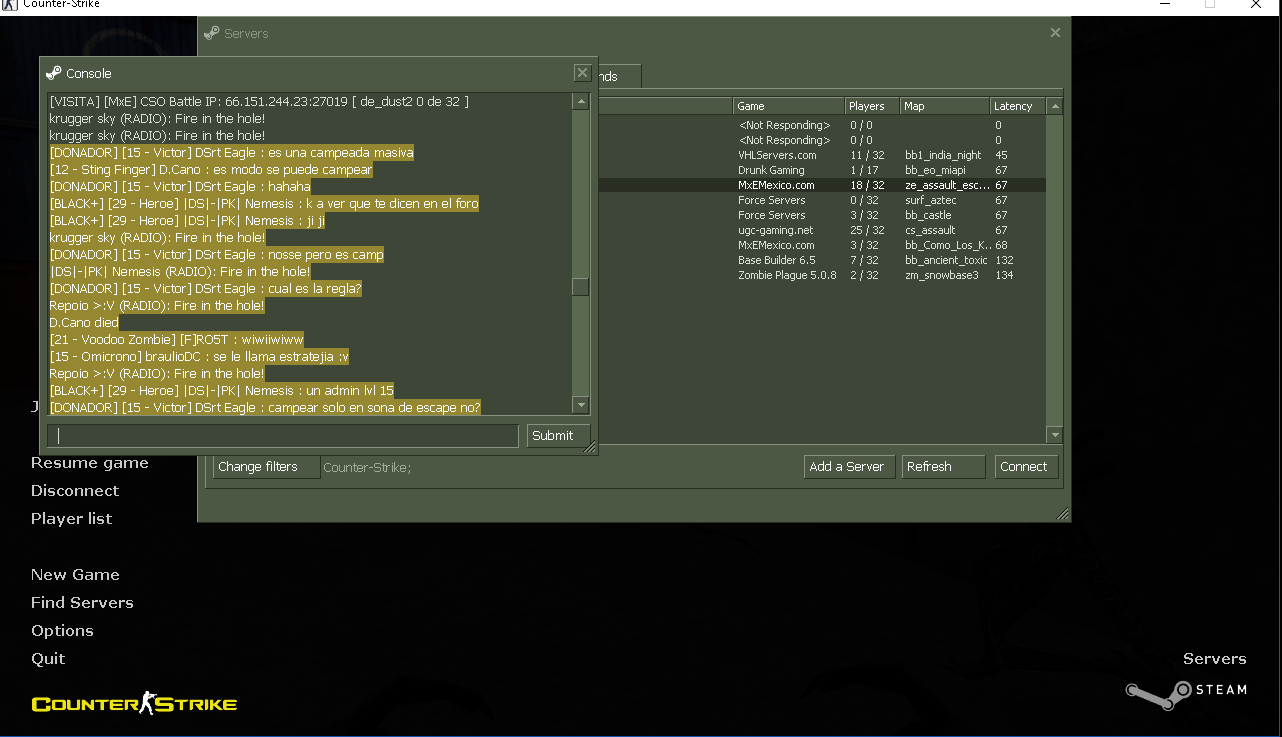Image resolution: width=1282 pixels, height=737 pixels.
Task: Click console line 'un admin lvl 15'
Action: pyautogui.click(x=221, y=391)
